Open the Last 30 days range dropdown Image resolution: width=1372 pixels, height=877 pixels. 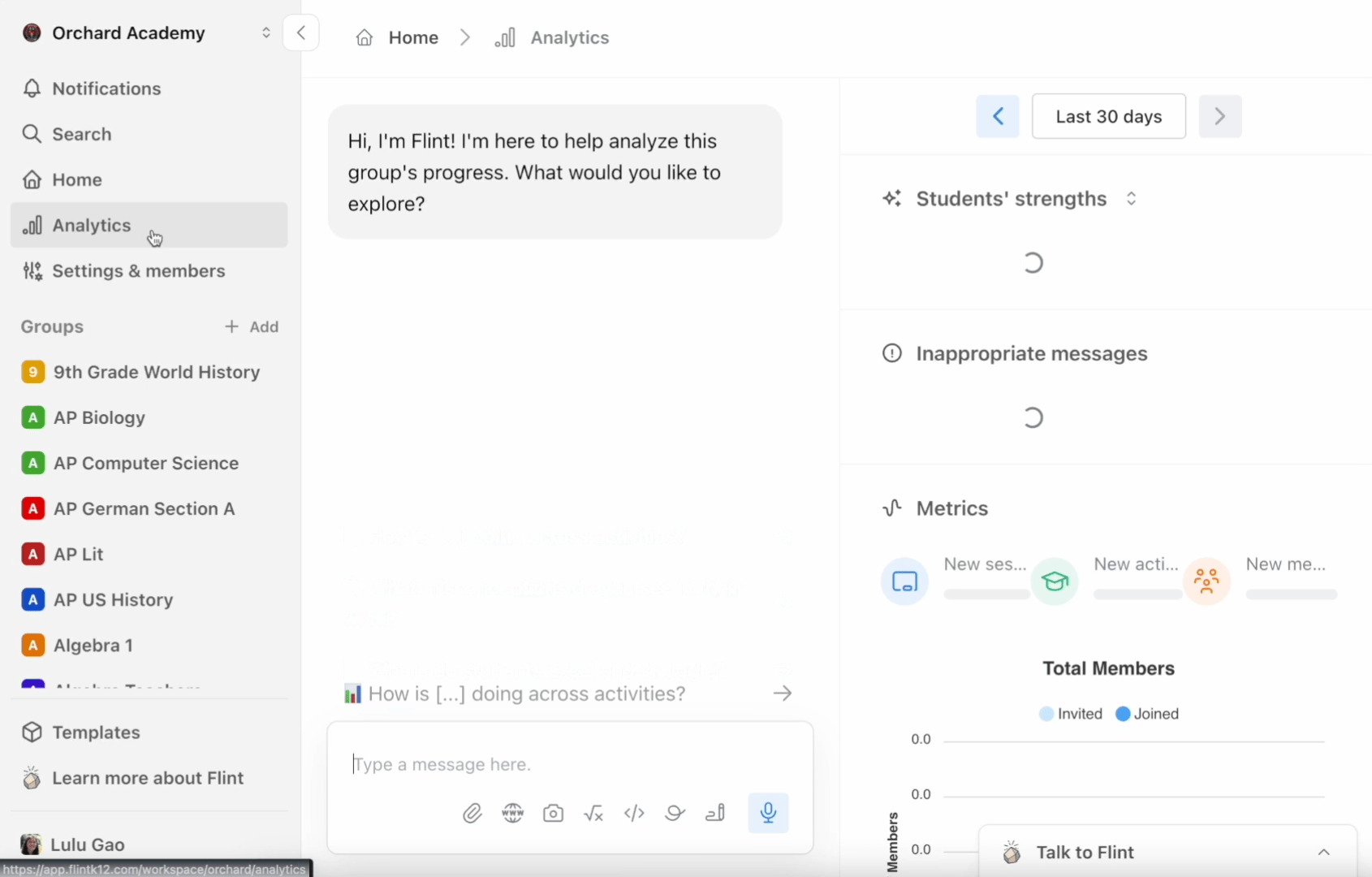pos(1109,116)
